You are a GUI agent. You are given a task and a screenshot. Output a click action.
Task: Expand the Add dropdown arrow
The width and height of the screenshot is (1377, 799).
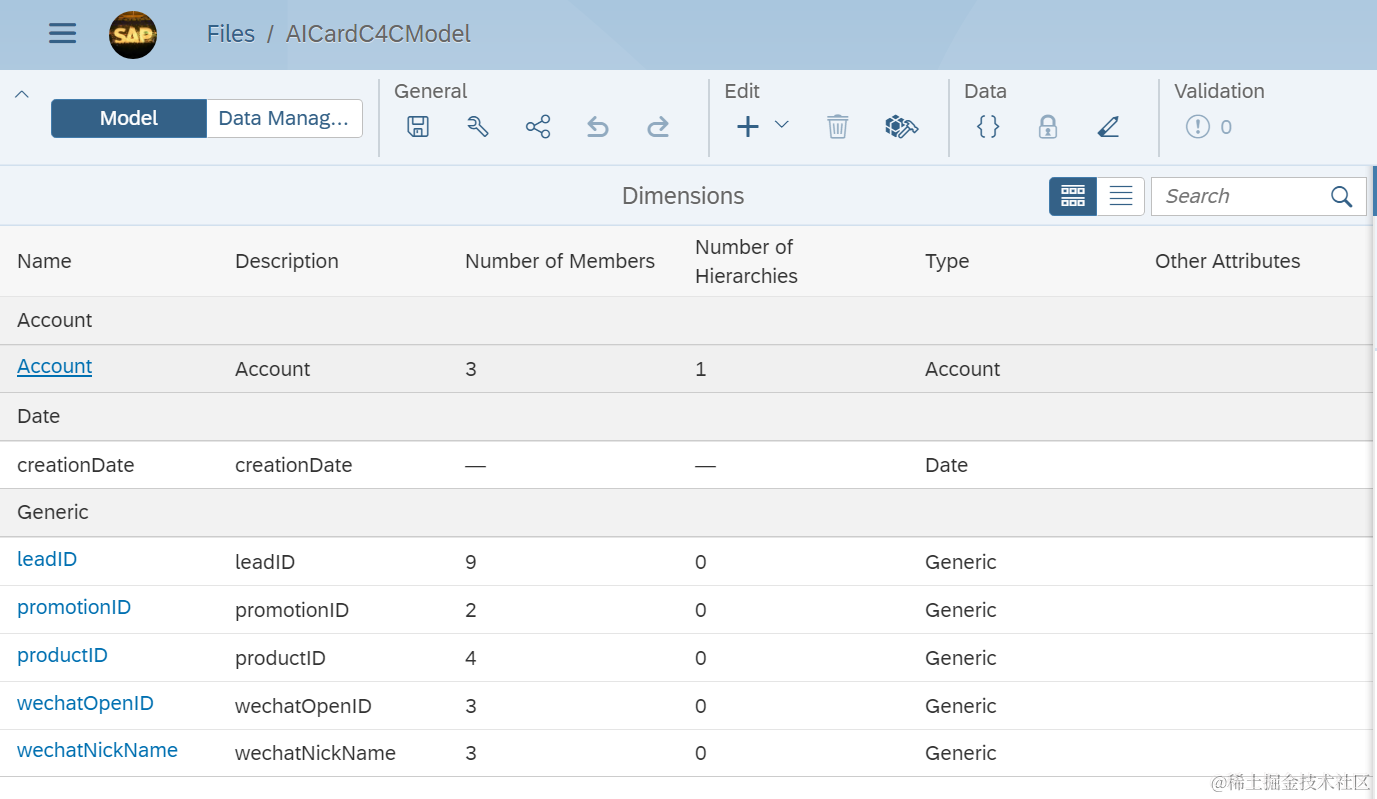(782, 125)
